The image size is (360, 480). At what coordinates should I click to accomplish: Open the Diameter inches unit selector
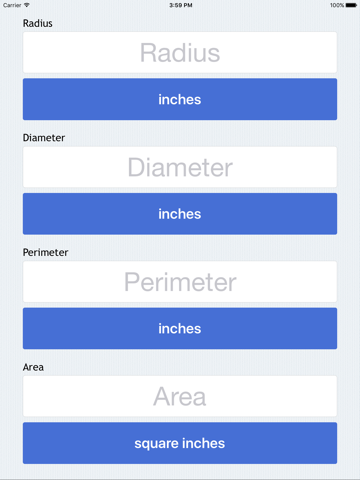pyautogui.click(x=180, y=214)
